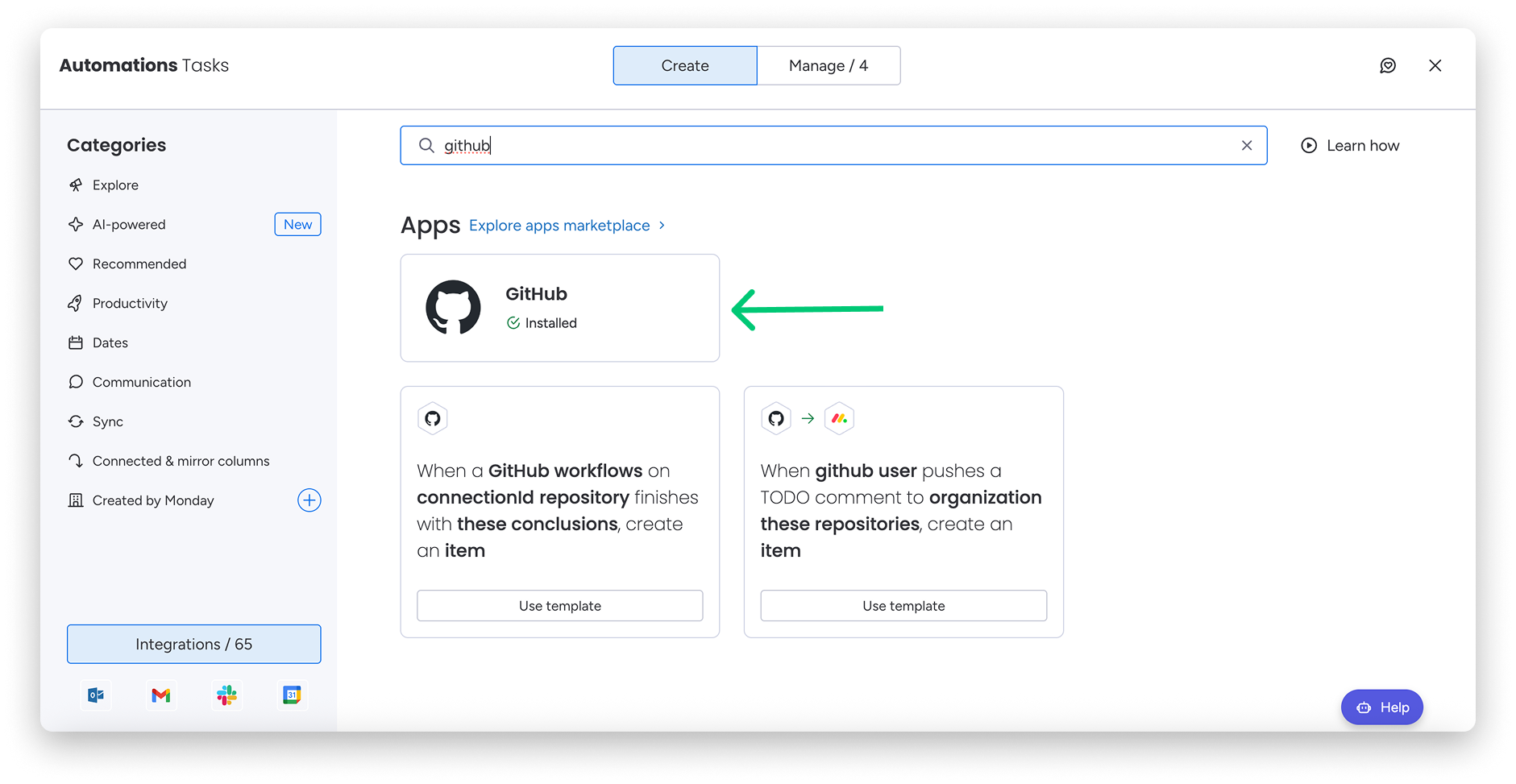1516x784 pixels.
Task: Click the Productivity rocket icon
Action: (76, 303)
